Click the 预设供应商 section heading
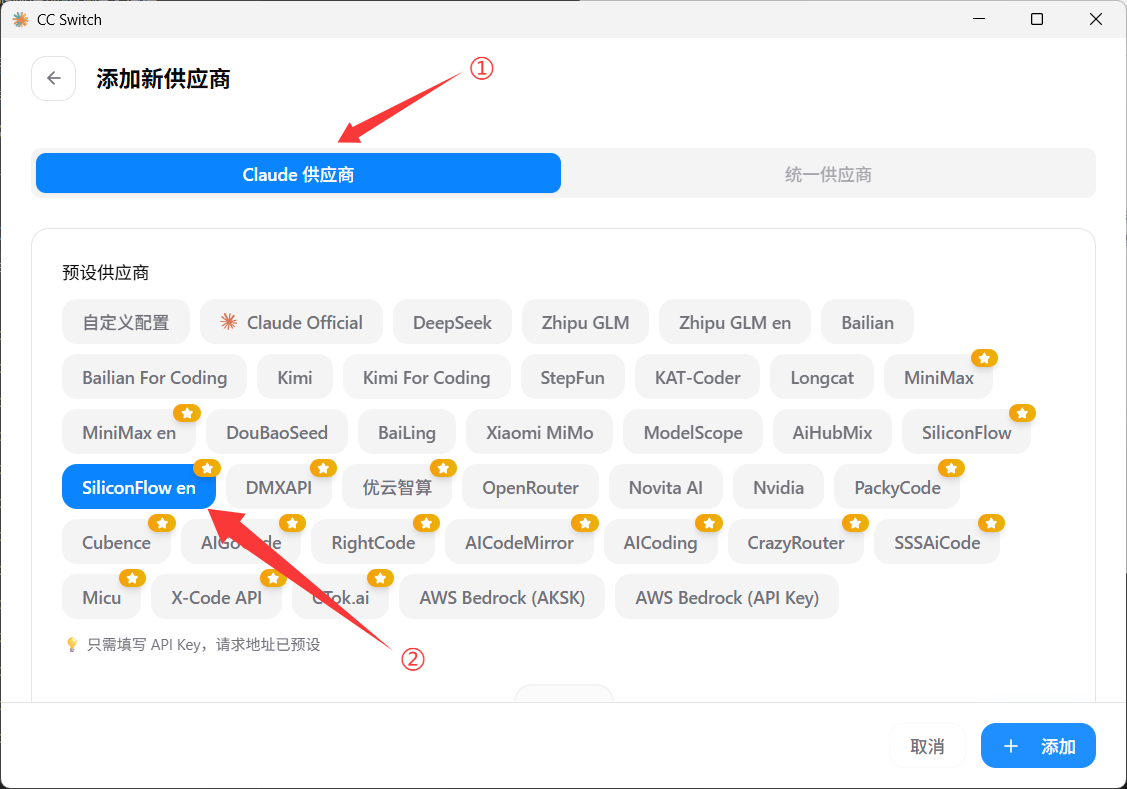This screenshot has width=1127, height=789. tap(106, 272)
